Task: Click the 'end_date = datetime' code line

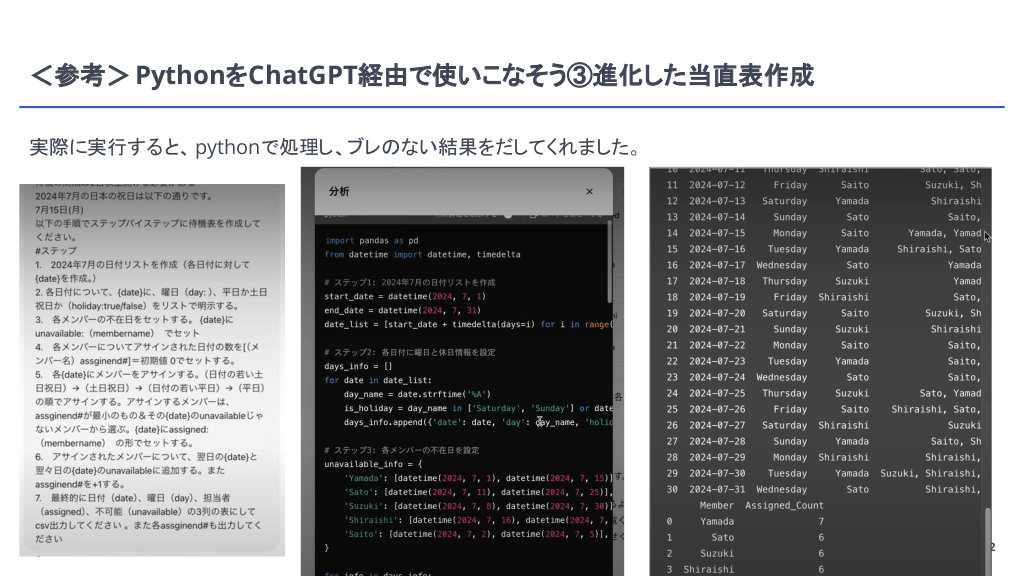Action: (405, 310)
